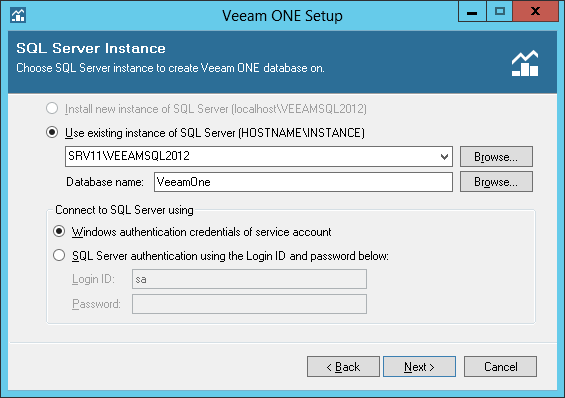Click the 'Password:' label
Viewport: 565px width, 398px height.
click(x=96, y=304)
